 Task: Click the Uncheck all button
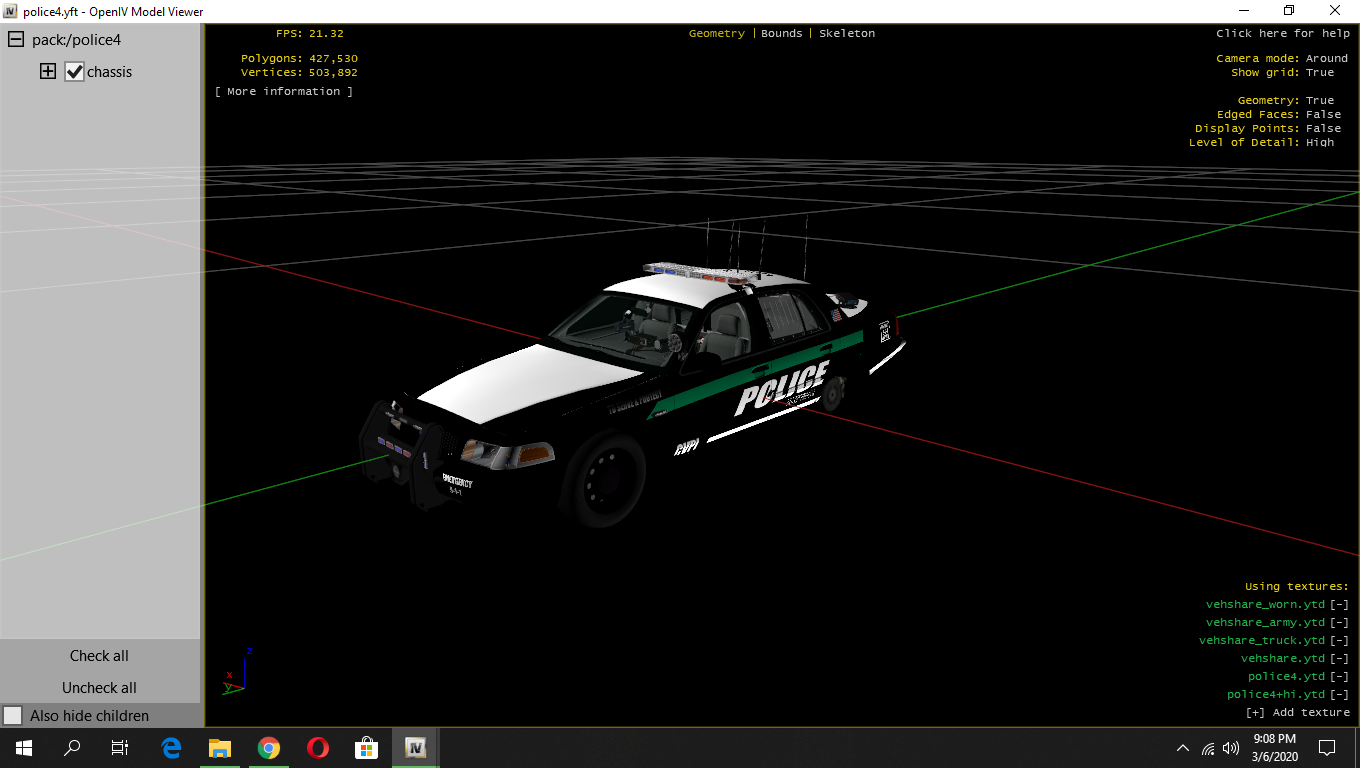coord(99,688)
